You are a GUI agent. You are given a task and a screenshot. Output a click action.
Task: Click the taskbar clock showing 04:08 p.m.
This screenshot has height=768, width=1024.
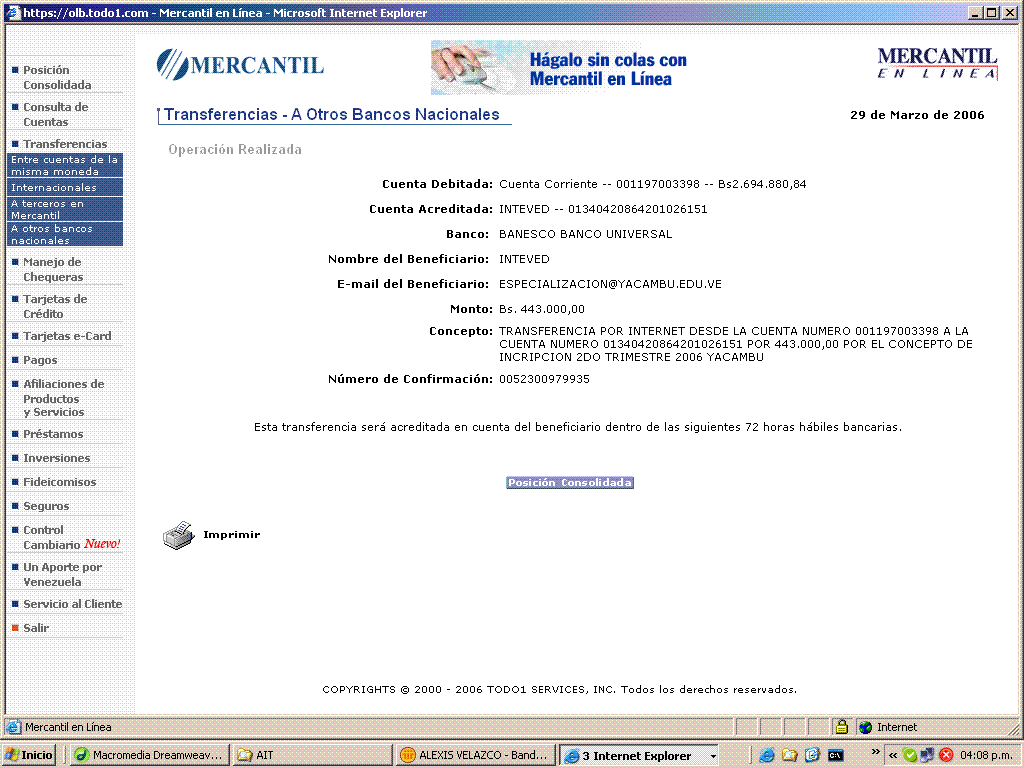pyautogui.click(x=986, y=756)
